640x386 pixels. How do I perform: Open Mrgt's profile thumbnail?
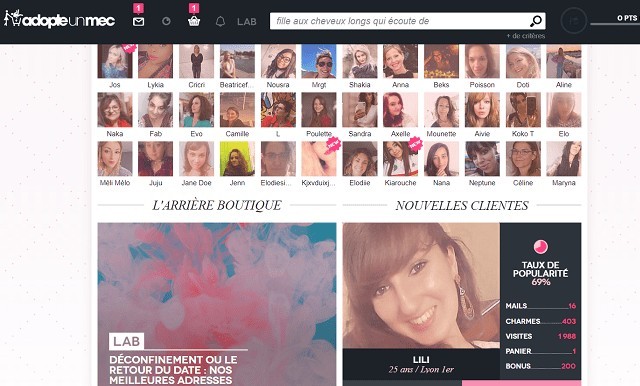[319, 61]
